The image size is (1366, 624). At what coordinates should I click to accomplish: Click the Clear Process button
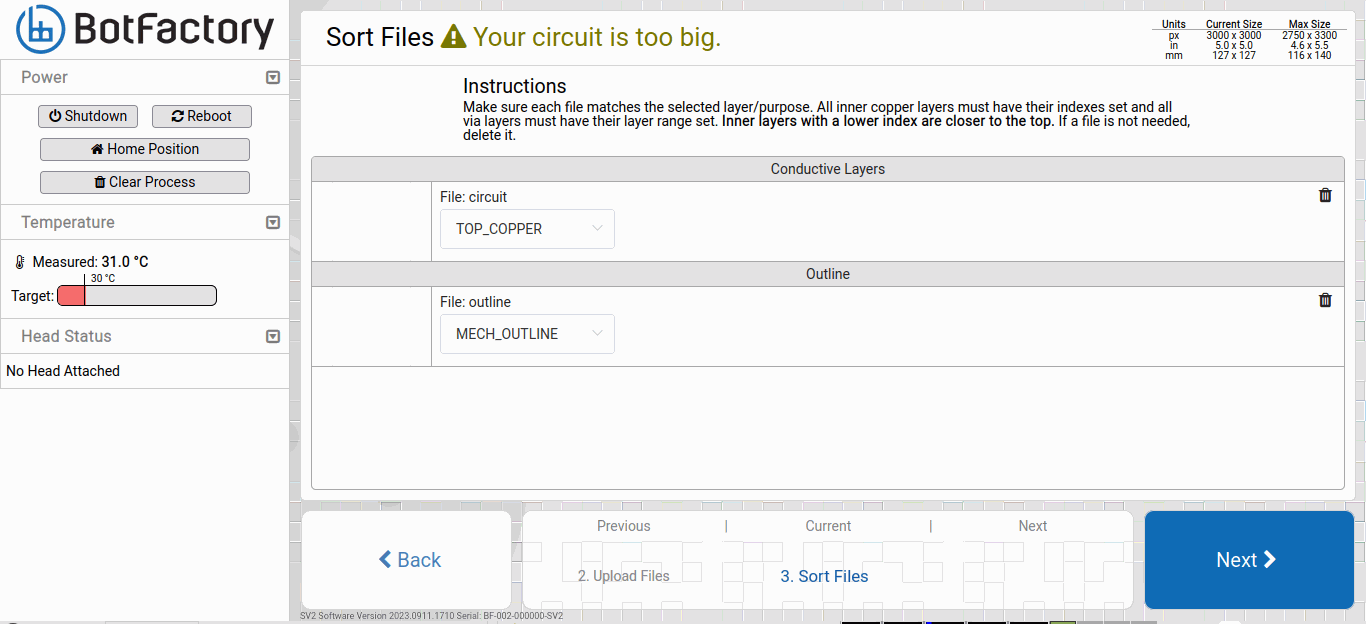pos(145,182)
